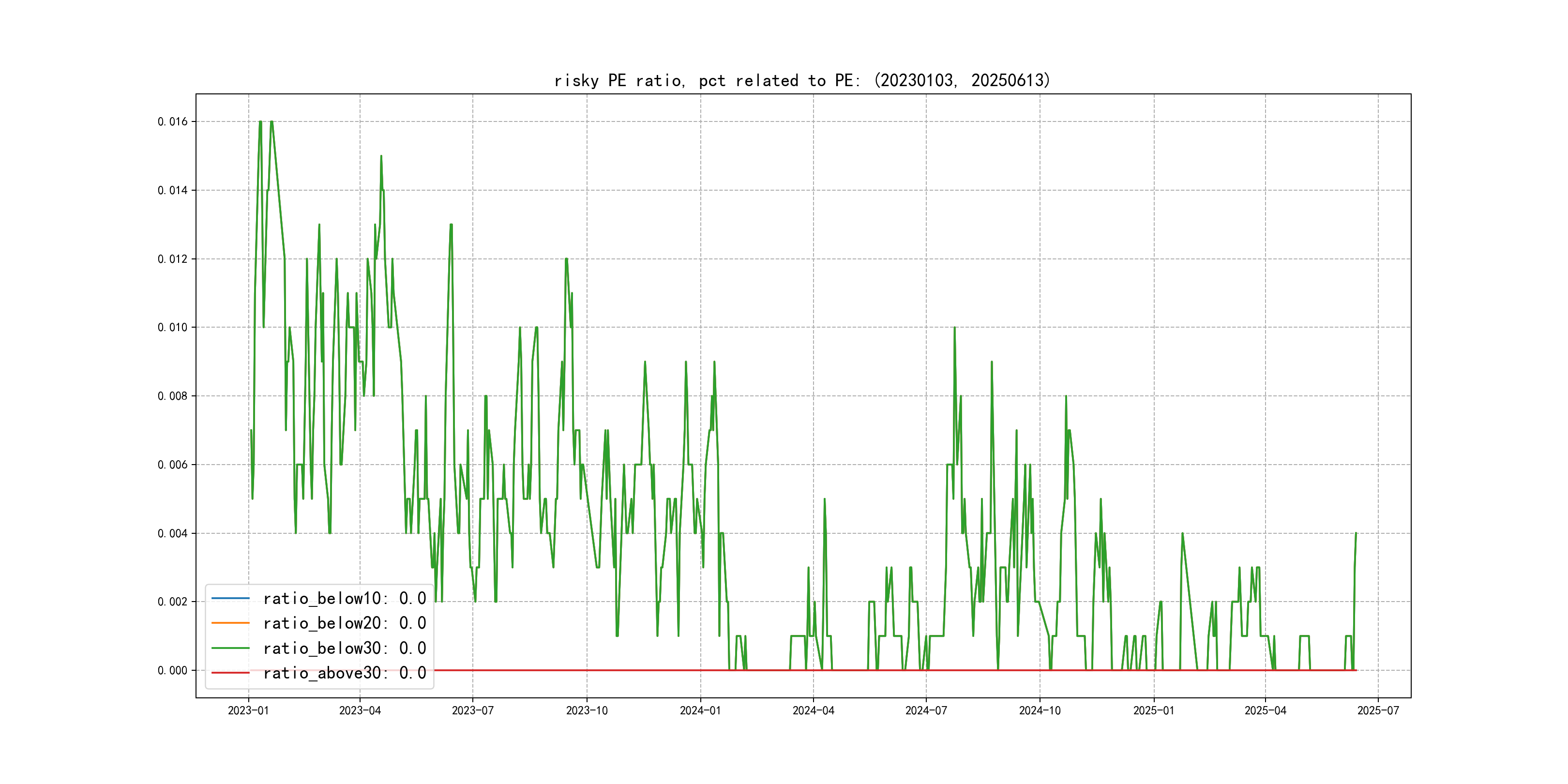
Task: Click the 2023-07 x-axis tick label
Action: (472, 710)
